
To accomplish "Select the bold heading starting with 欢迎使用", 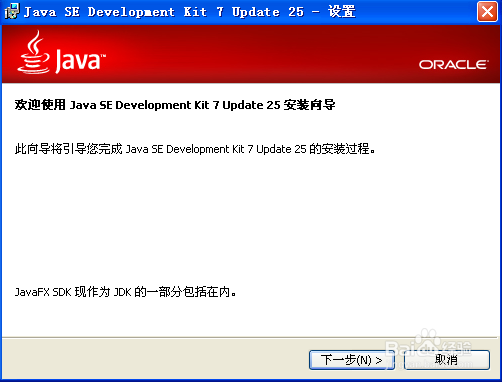I will tap(175, 105).
